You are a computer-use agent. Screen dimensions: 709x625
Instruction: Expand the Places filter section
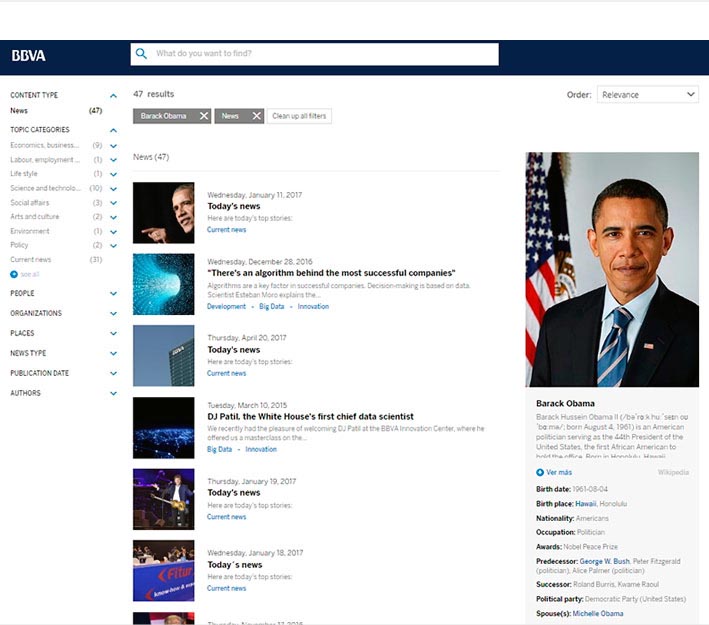tap(113, 333)
